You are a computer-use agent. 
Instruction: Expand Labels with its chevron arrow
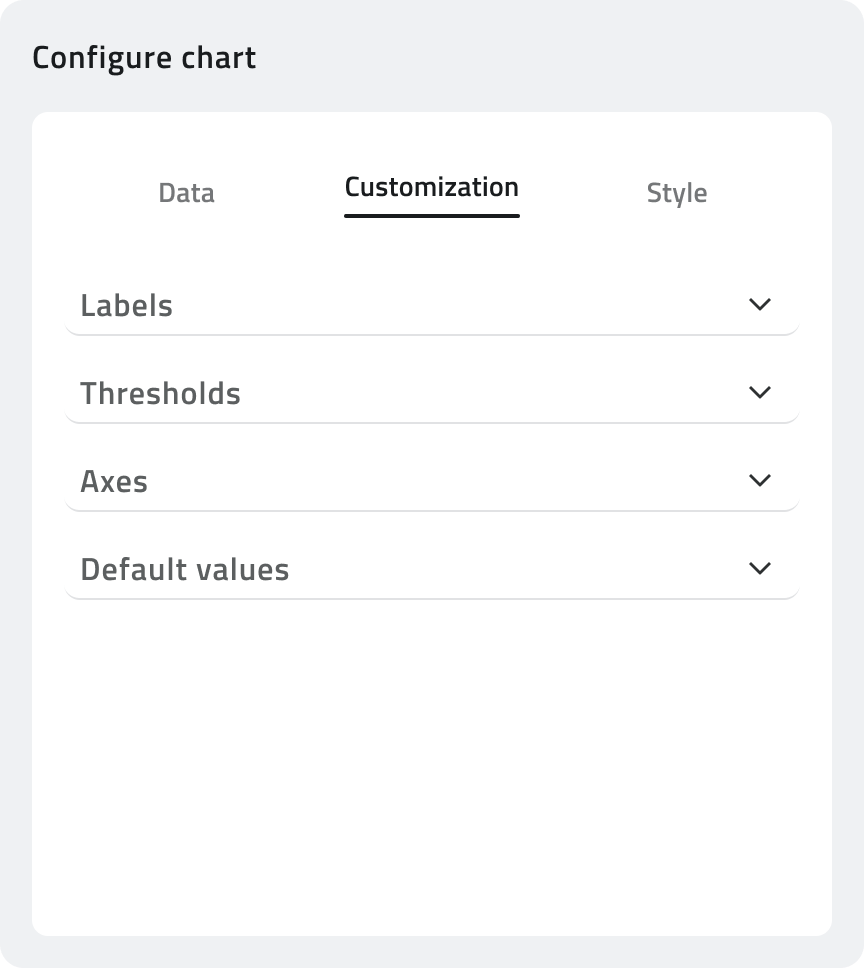coord(760,304)
